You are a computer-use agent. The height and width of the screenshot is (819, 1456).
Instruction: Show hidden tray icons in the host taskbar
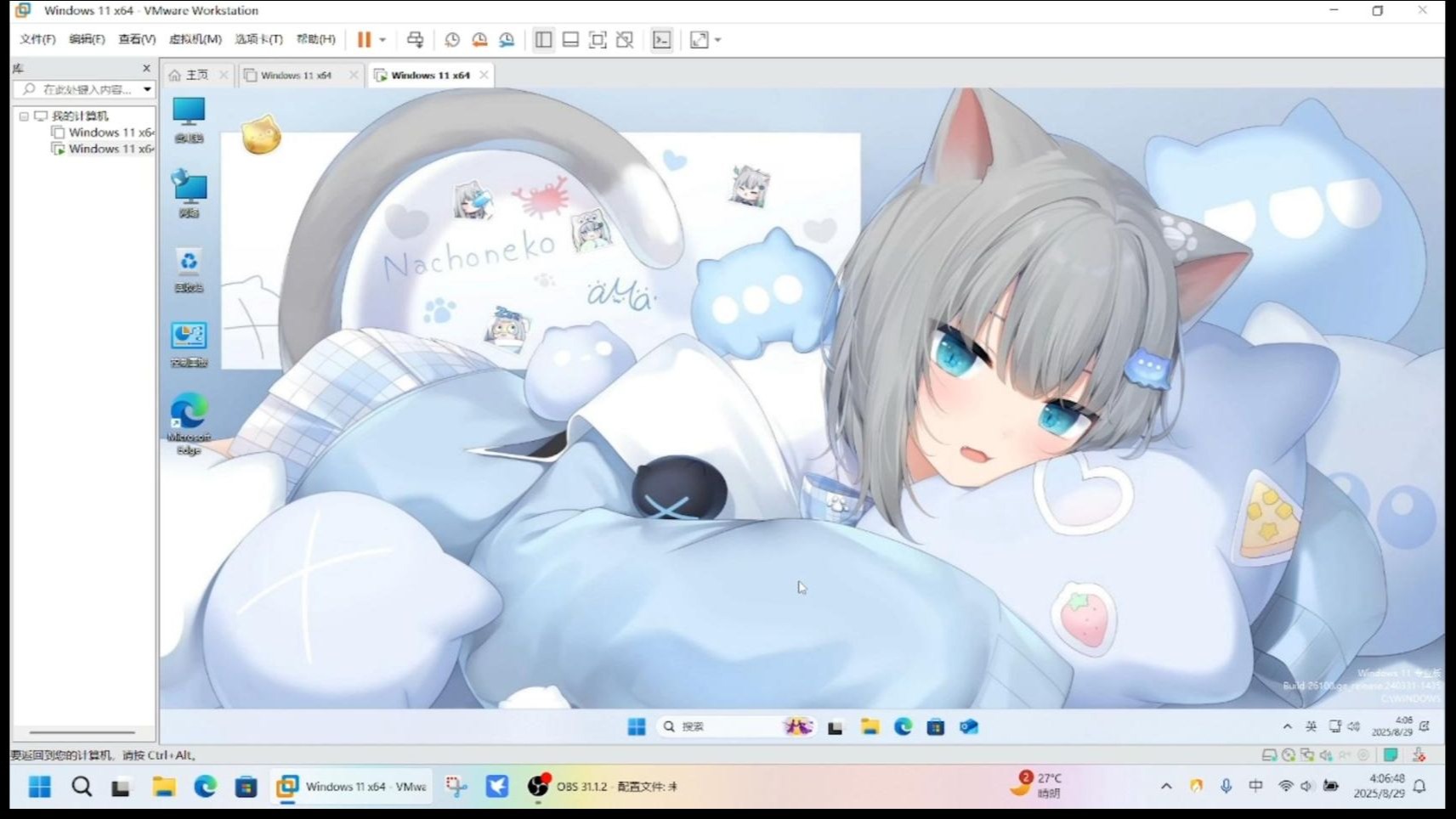click(x=1166, y=787)
